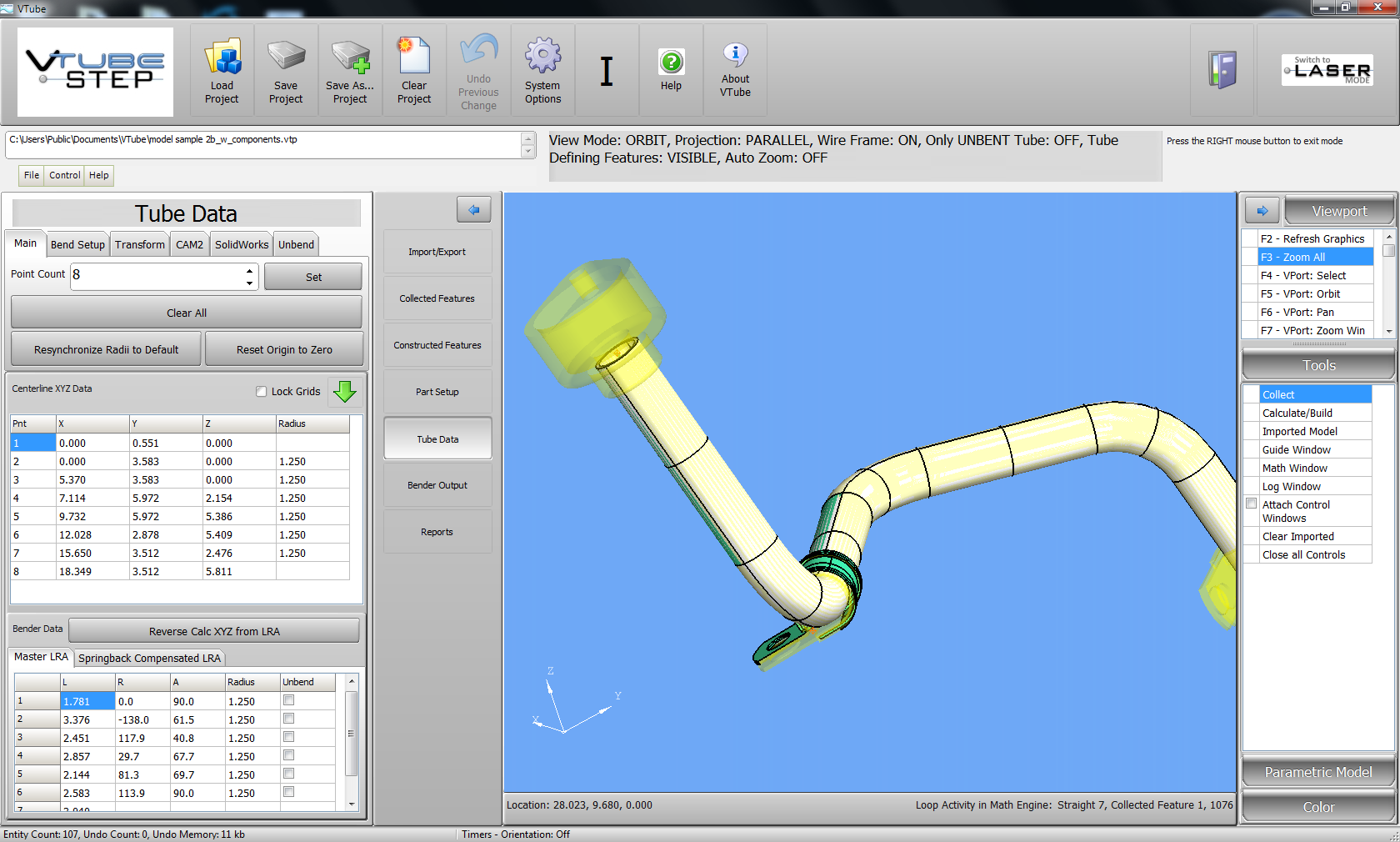Open the Control menu
This screenshot has height=842, width=1400.
(x=64, y=175)
